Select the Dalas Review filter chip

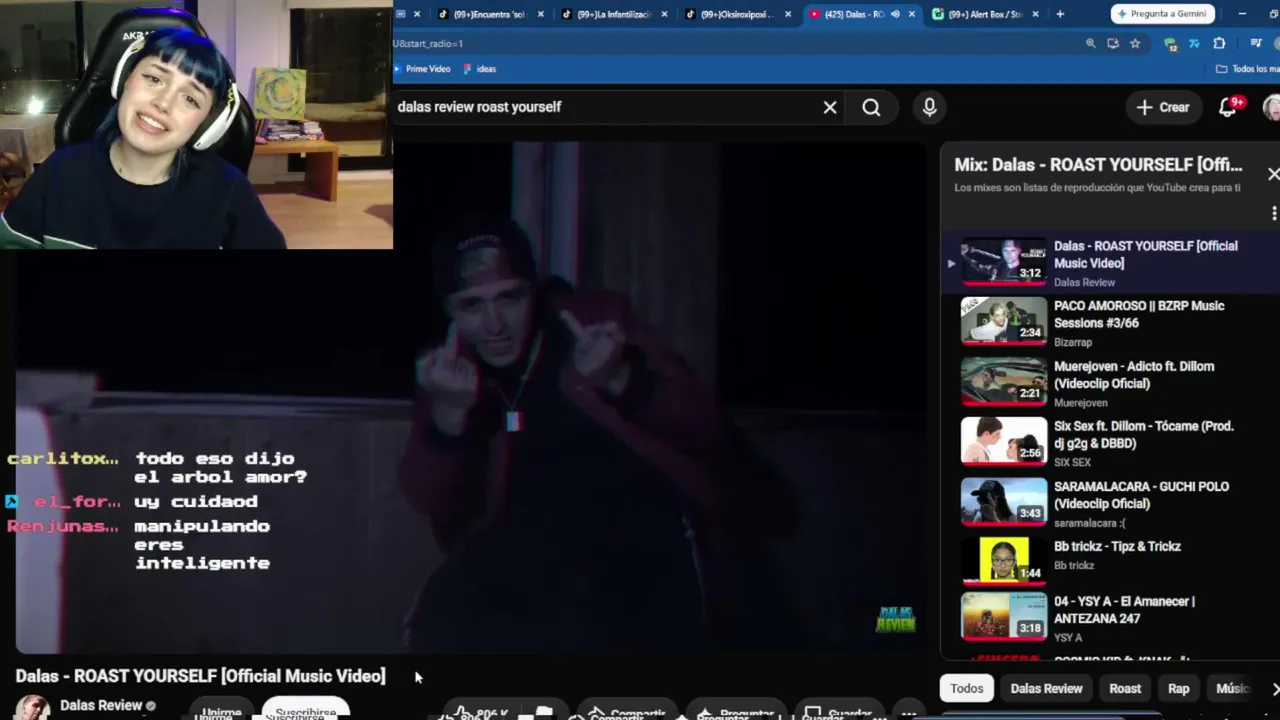pyautogui.click(x=1046, y=688)
